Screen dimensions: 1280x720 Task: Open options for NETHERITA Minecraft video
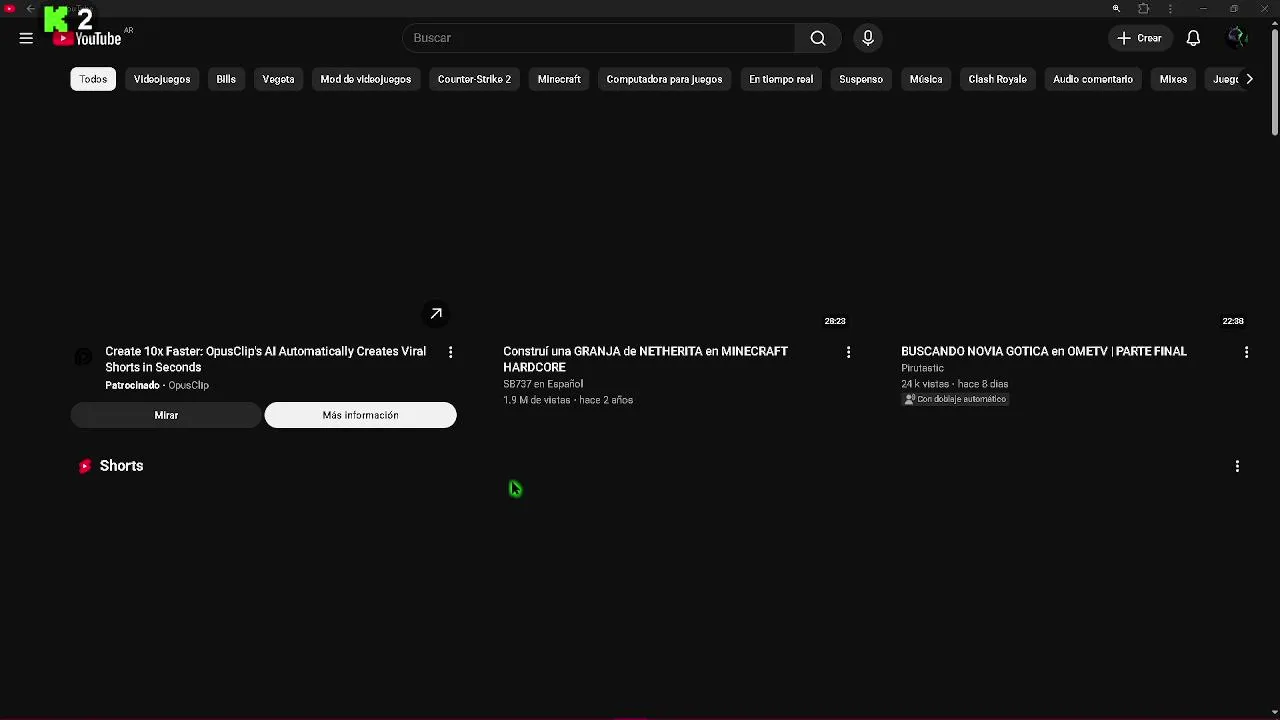[x=848, y=352]
